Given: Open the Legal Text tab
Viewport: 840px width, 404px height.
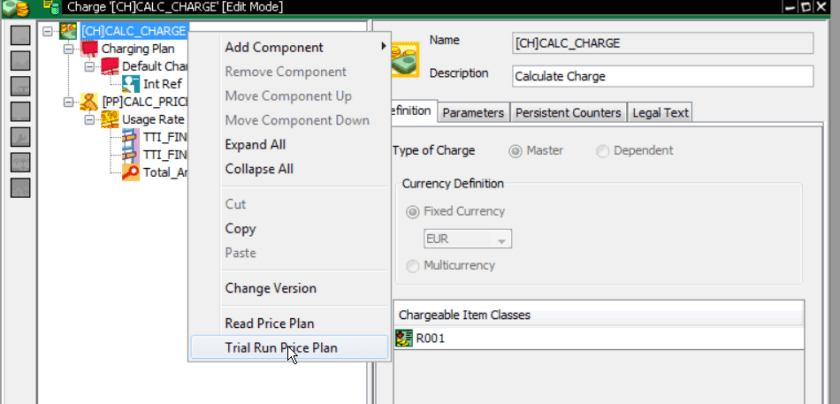Looking at the screenshot, I should click(x=660, y=113).
